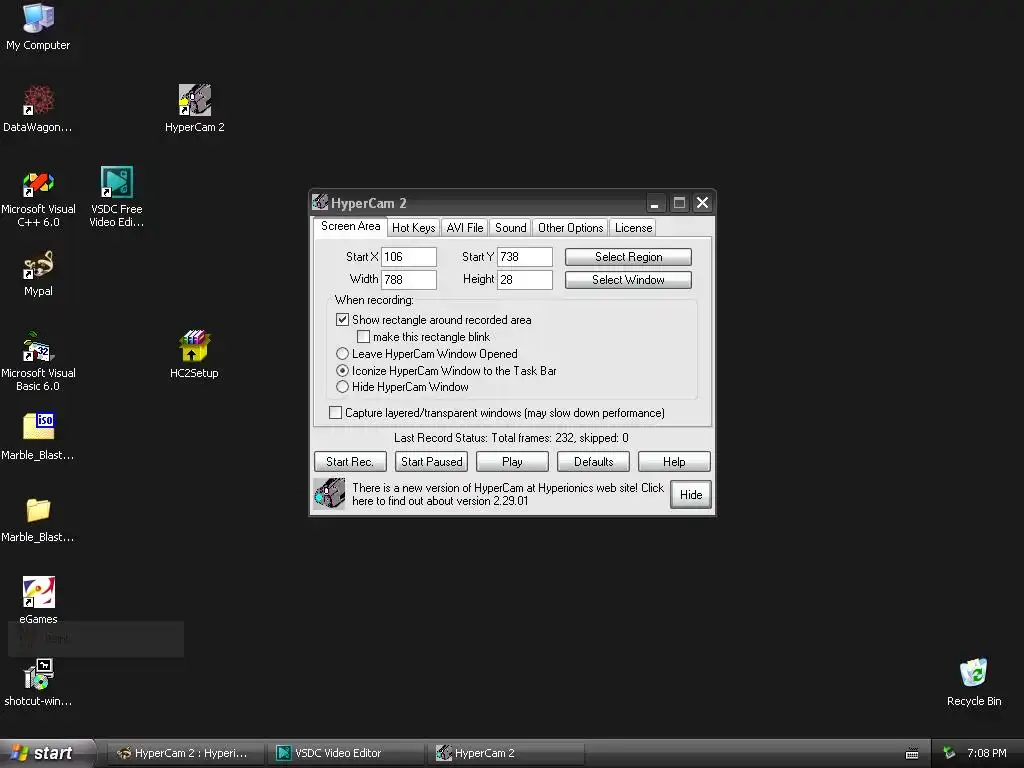Click the Start Rec. button
The height and width of the screenshot is (768, 1024).
[350, 462]
